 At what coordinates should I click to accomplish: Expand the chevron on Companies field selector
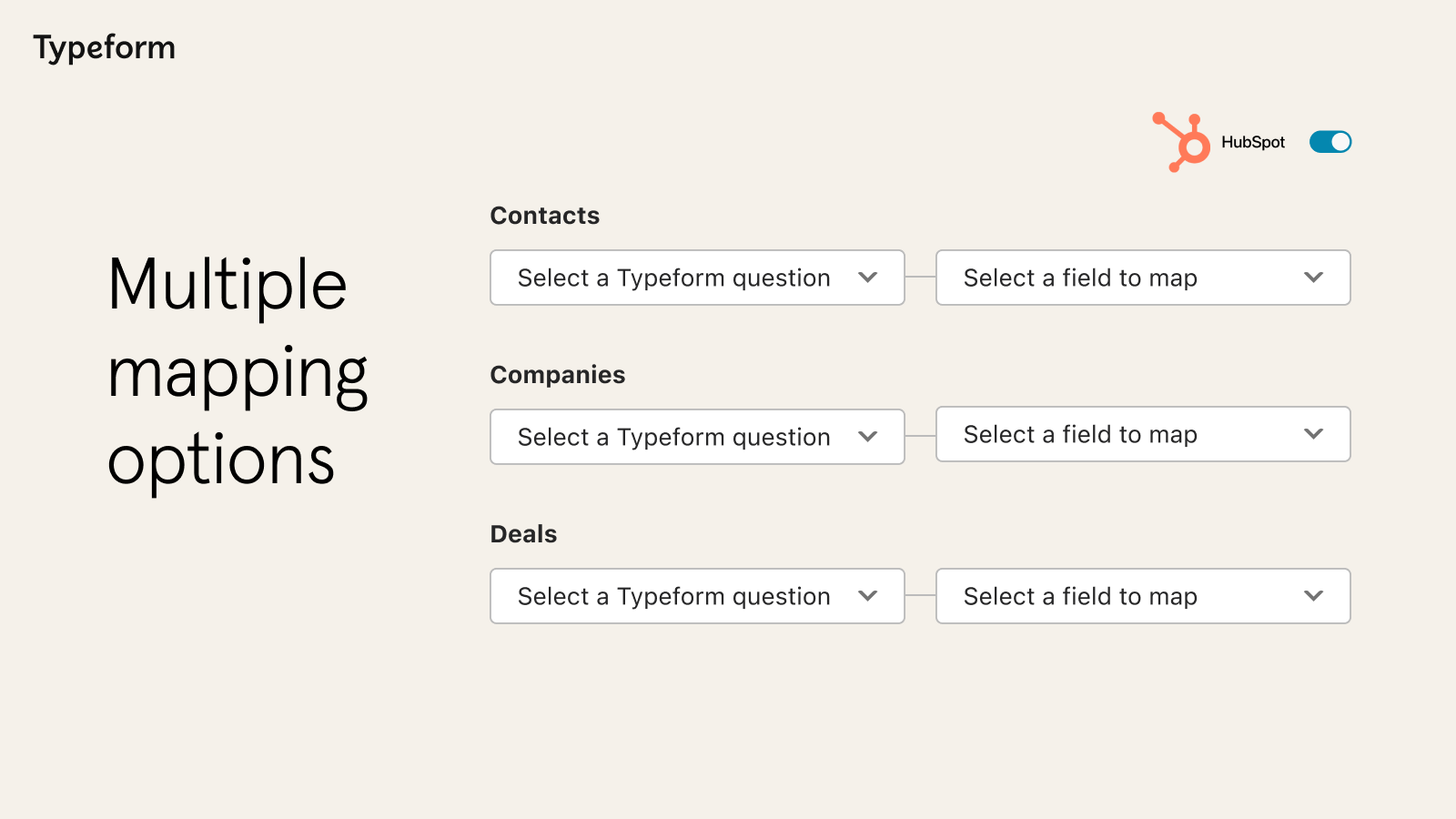[1313, 434]
